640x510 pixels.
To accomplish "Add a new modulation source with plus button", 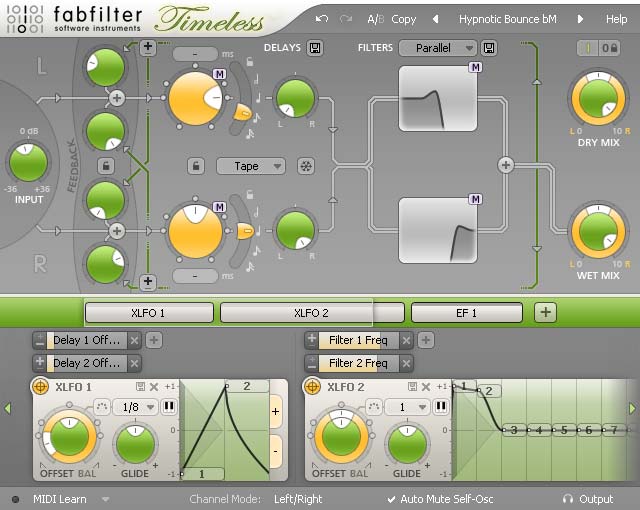I will click(545, 313).
